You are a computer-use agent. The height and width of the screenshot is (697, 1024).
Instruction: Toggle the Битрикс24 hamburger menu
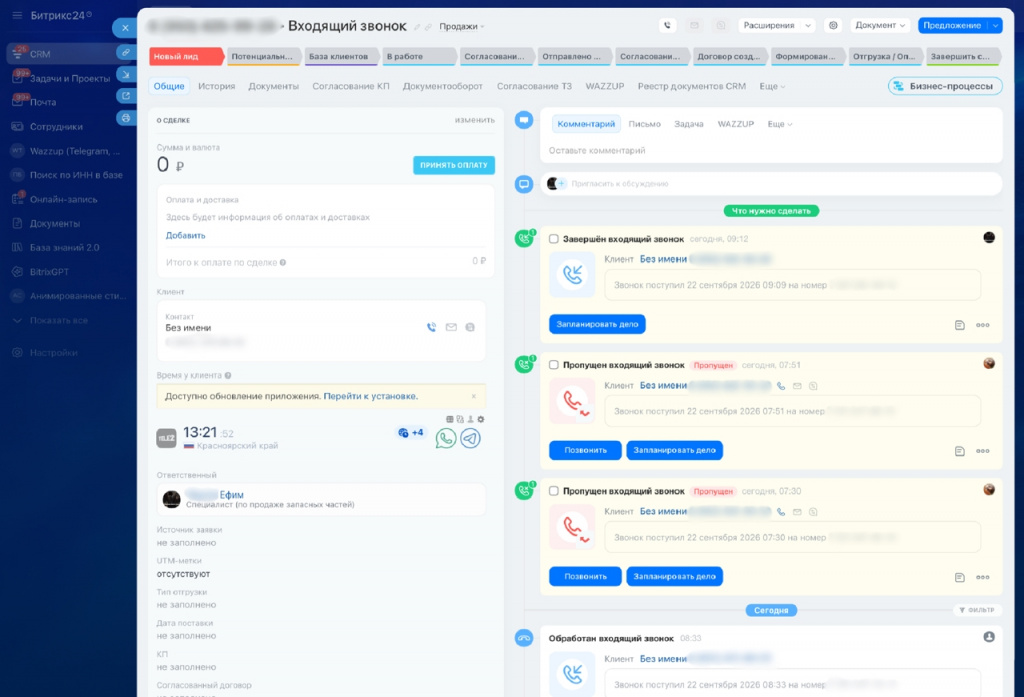(17, 15)
